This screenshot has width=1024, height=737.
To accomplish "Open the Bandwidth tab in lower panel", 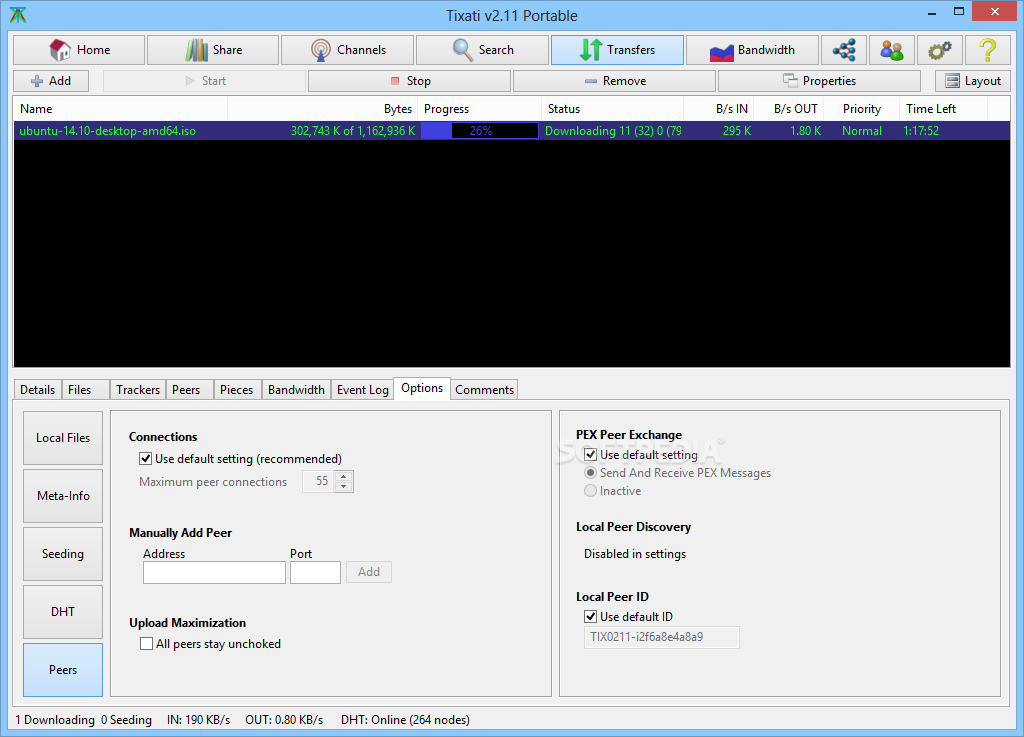I will (296, 390).
